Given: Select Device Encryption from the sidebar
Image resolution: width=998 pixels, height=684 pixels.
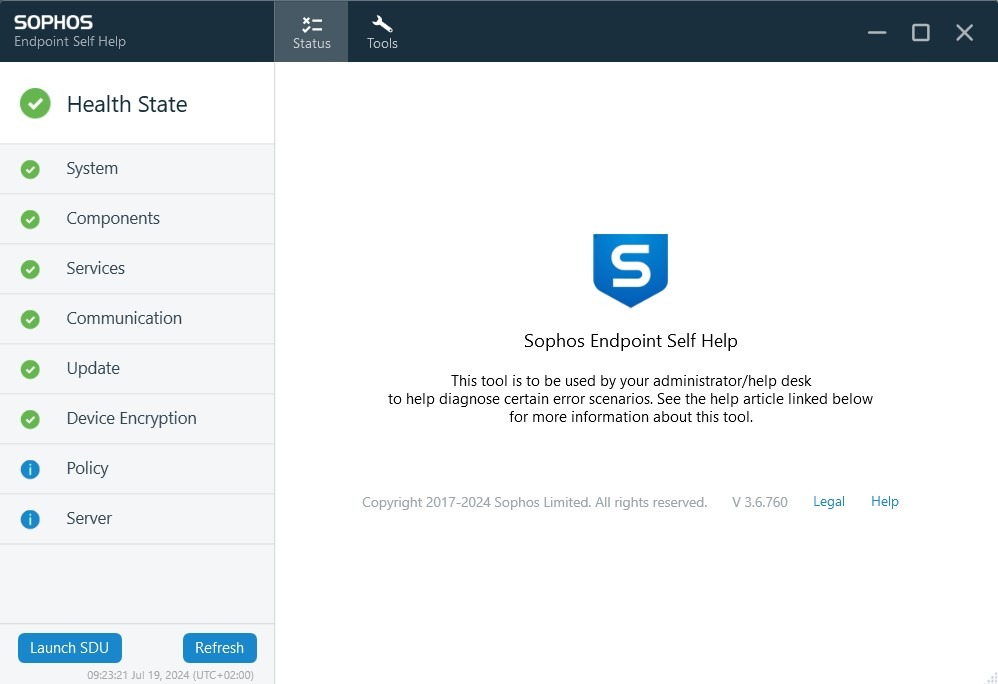Looking at the screenshot, I should point(131,418).
